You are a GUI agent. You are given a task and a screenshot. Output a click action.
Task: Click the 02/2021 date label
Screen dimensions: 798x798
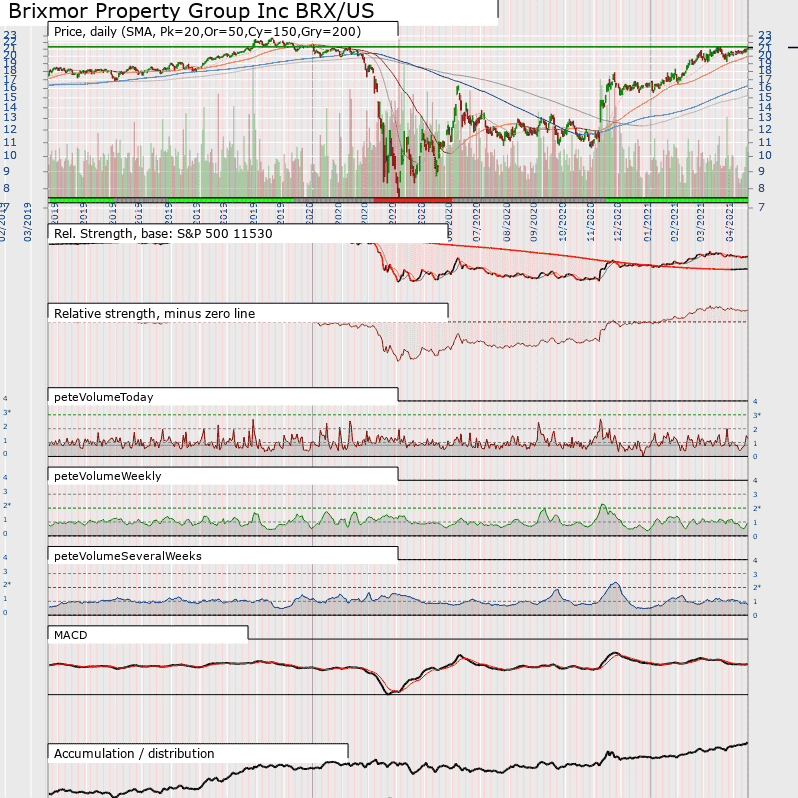point(675,222)
